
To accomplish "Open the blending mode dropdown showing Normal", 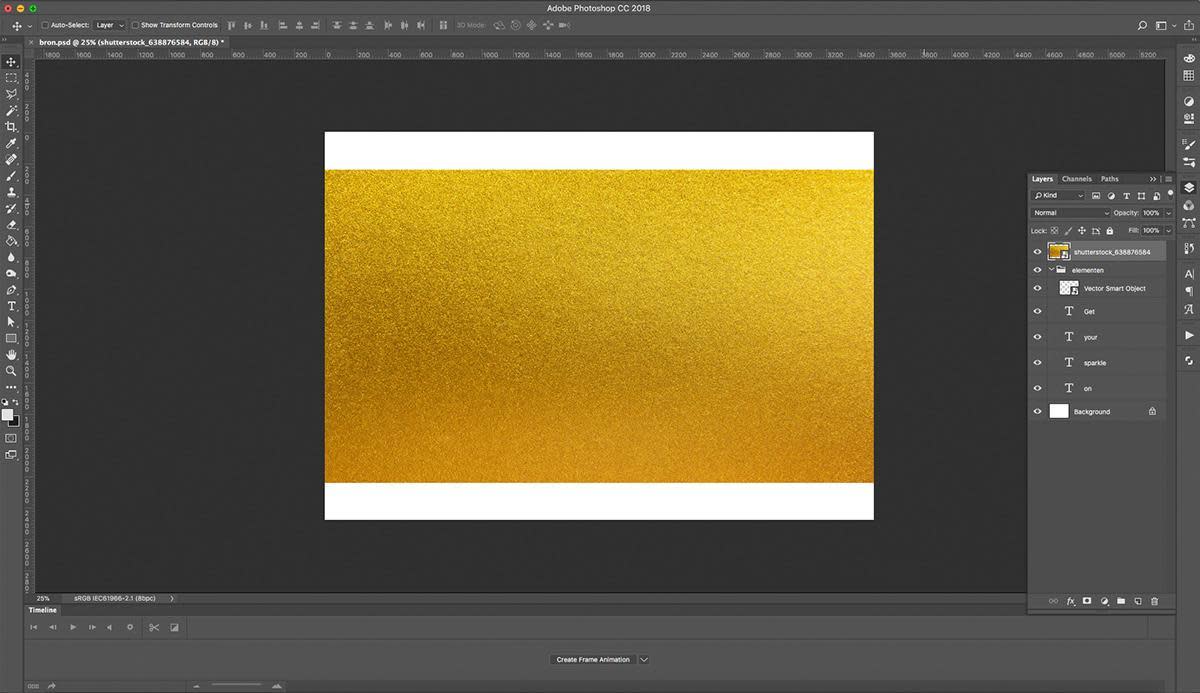I will [1070, 212].
